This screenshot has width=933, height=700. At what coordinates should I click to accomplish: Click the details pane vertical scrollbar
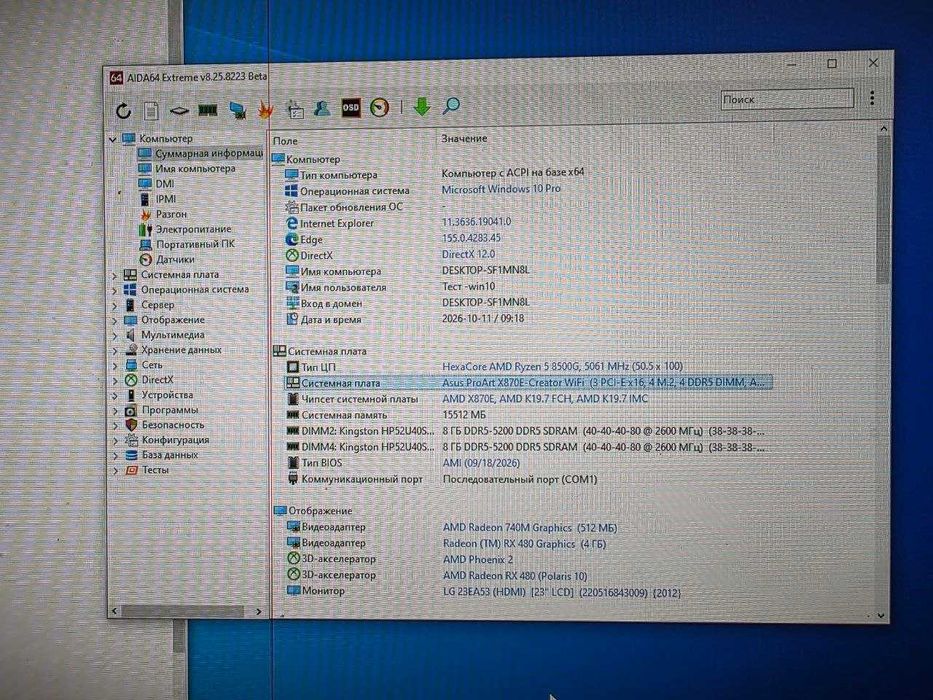click(883, 209)
